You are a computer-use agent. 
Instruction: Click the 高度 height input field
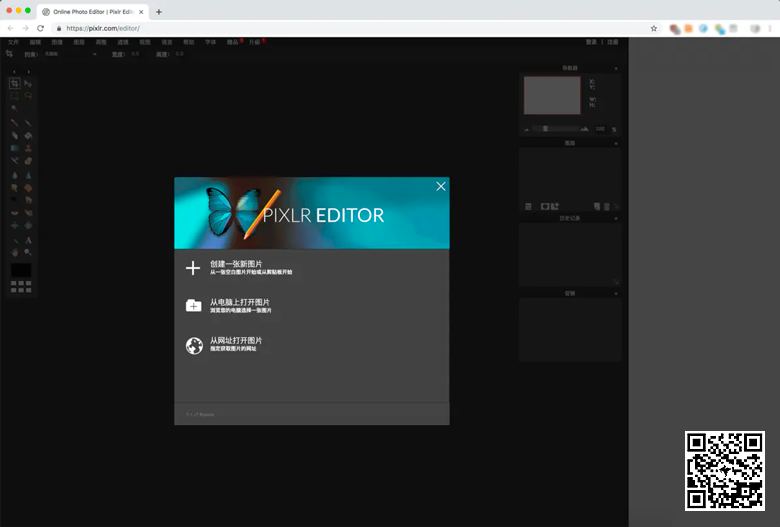(x=182, y=54)
